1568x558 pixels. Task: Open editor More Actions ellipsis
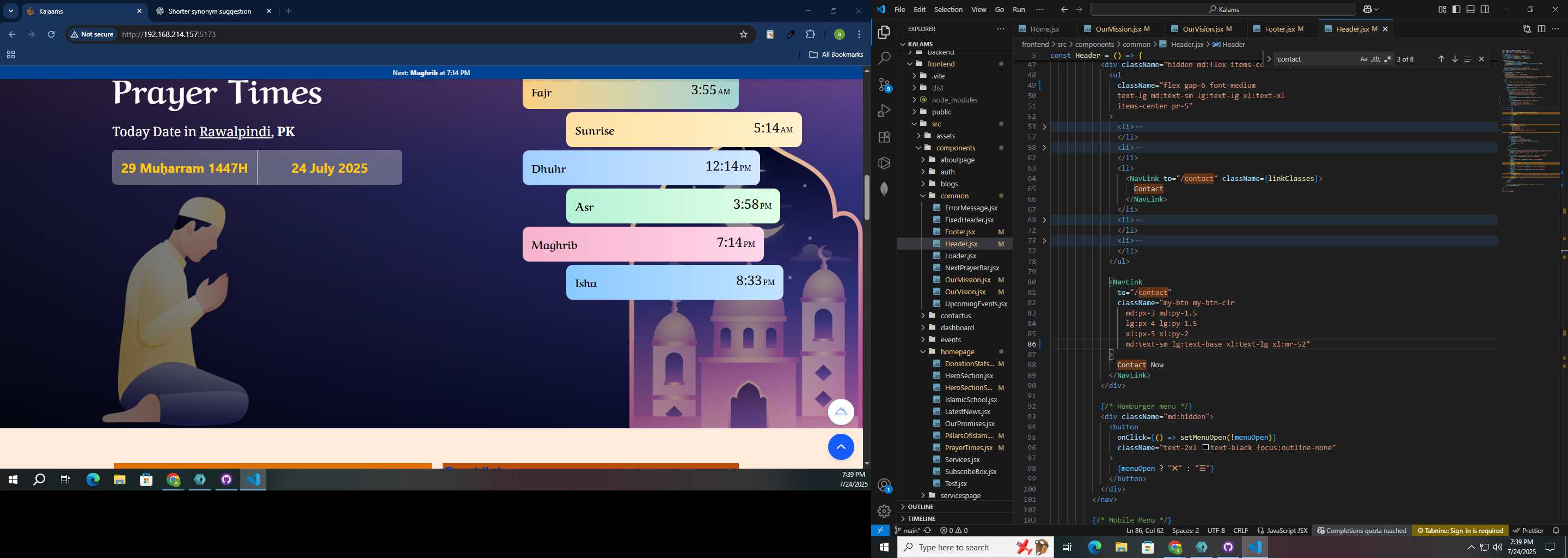1555,29
